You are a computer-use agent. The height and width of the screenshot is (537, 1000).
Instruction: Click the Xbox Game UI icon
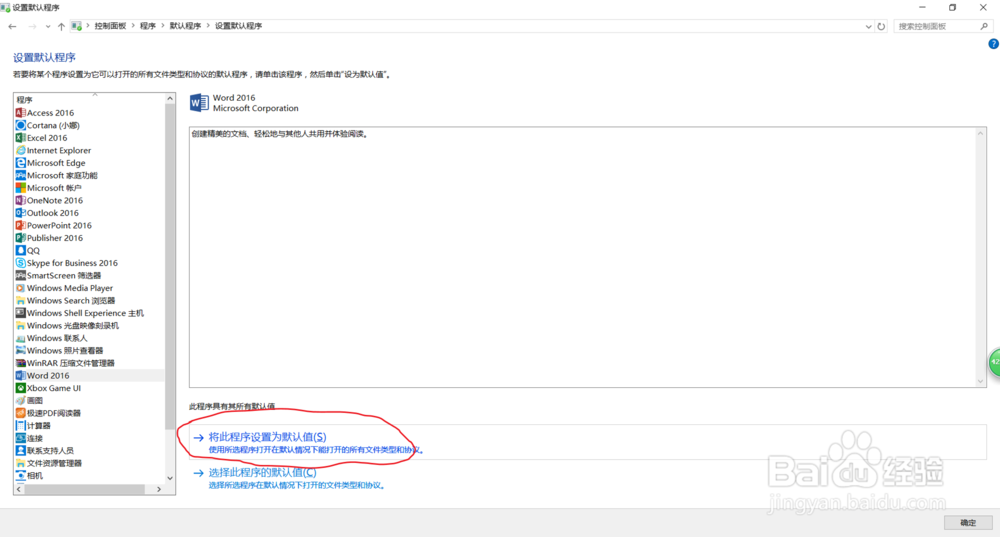pyautogui.click(x=20, y=388)
